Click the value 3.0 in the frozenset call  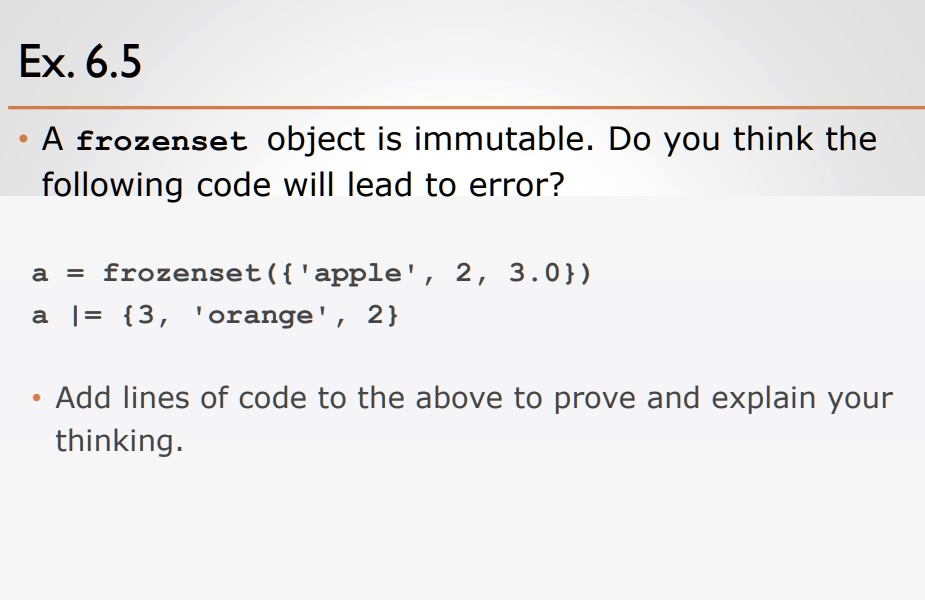pos(534,273)
